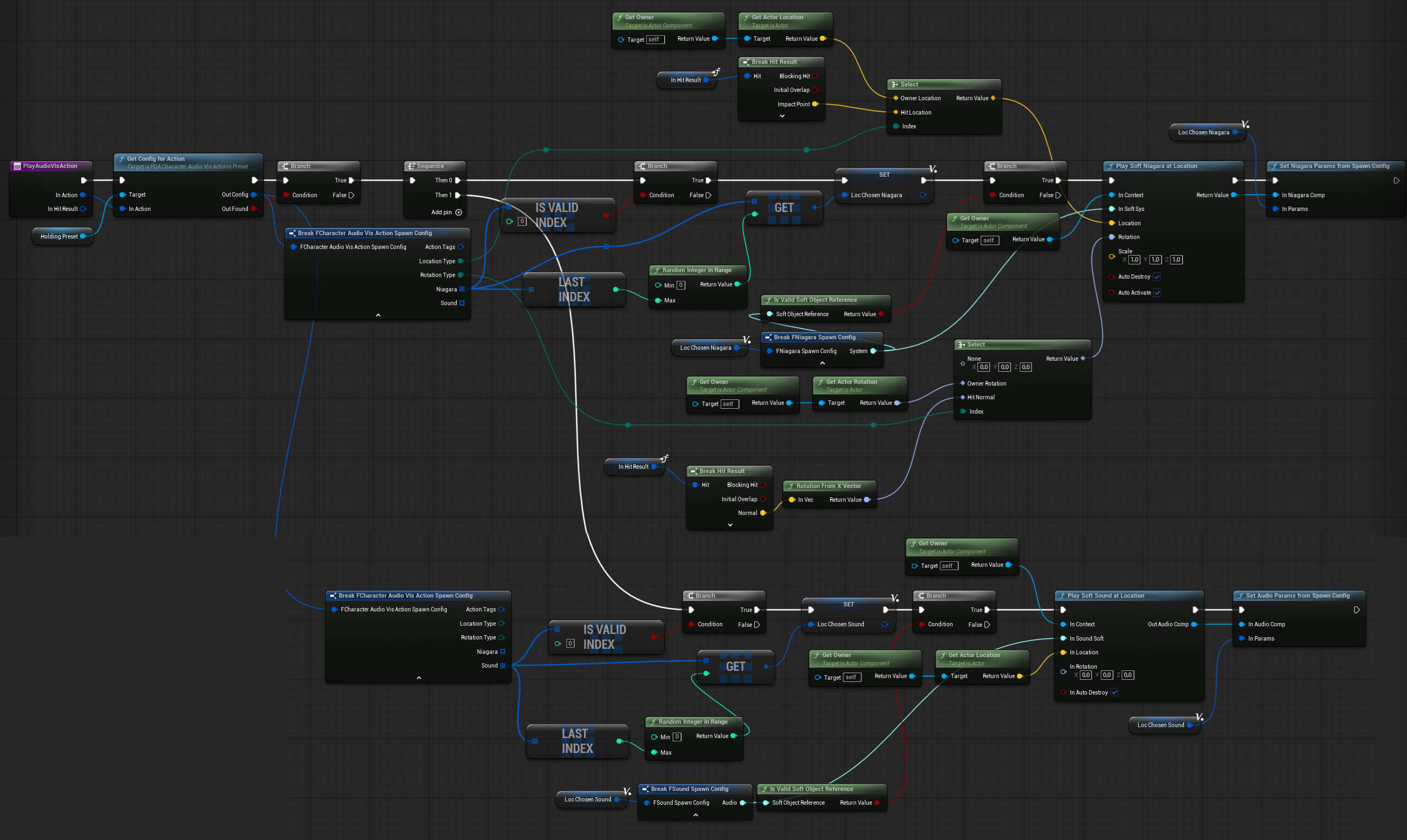Screen dimensions: 1407x840
Task: Click the Hit Normal input pin on Select node
Action: (963, 397)
